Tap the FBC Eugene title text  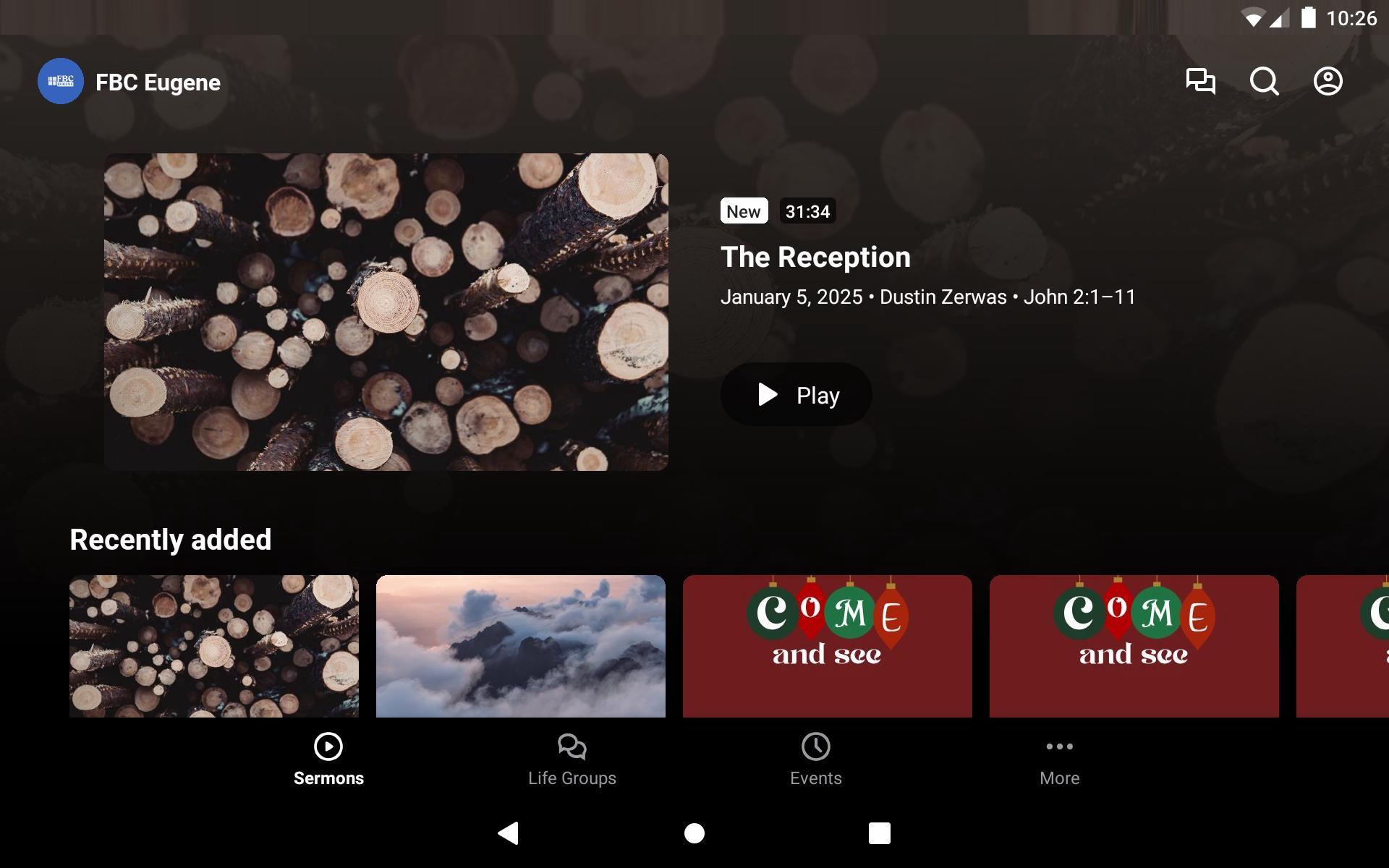(x=158, y=82)
